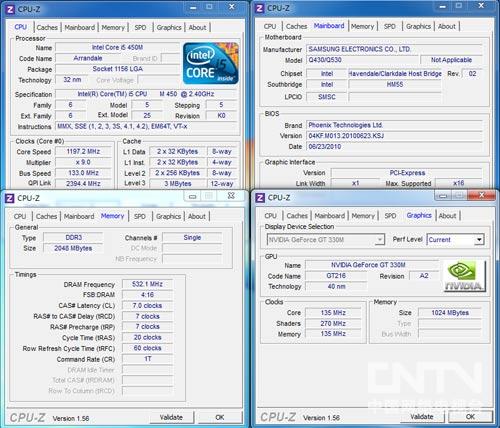This screenshot has height=428, width=500.
Task: Select Graphics tab in the CPU window
Action: [169, 28]
